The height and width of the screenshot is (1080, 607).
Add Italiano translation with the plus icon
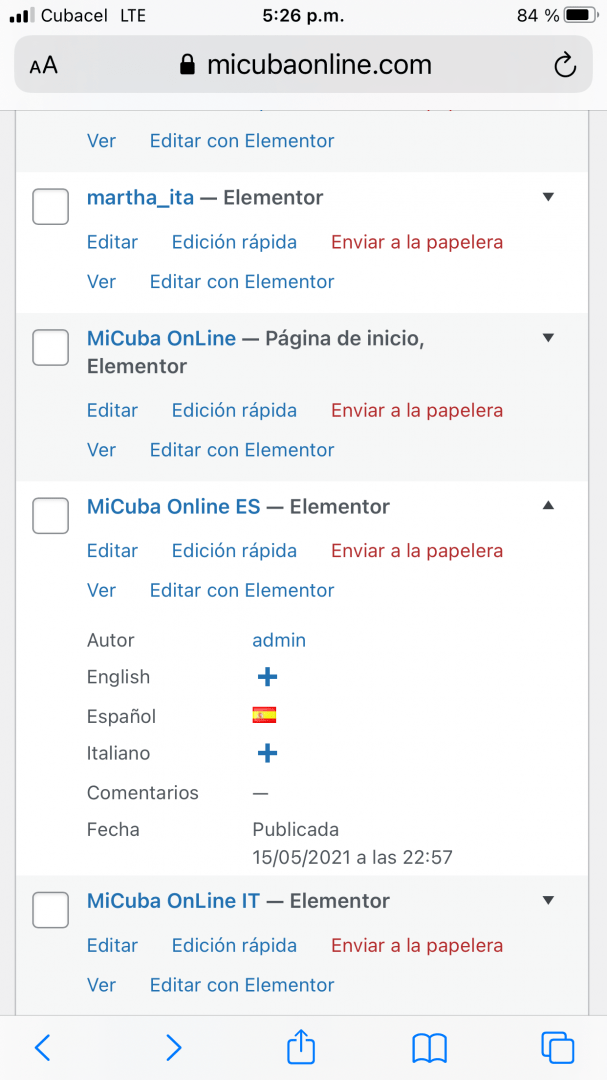(x=267, y=754)
